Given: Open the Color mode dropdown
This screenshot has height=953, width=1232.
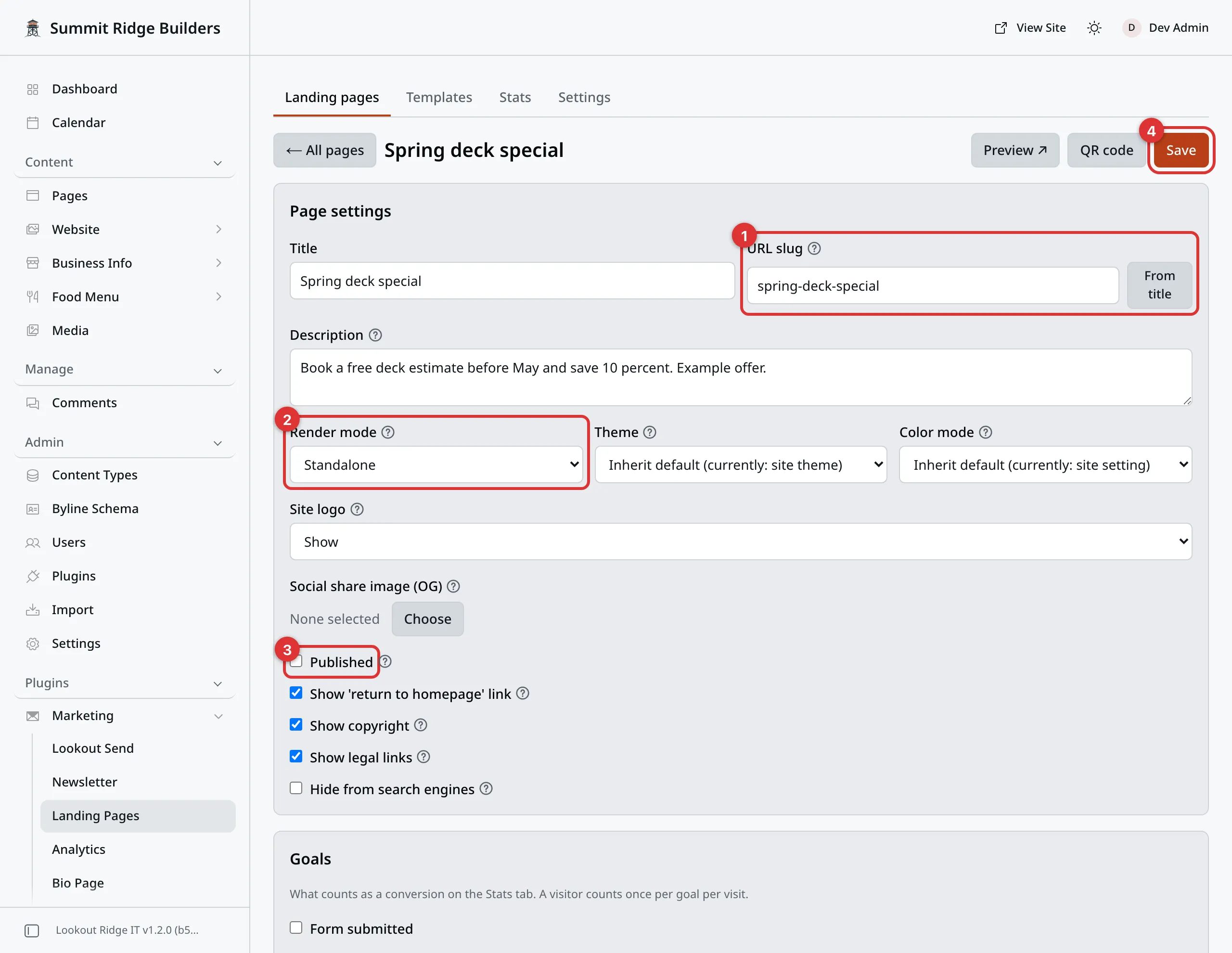Looking at the screenshot, I should coord(1045,464).
